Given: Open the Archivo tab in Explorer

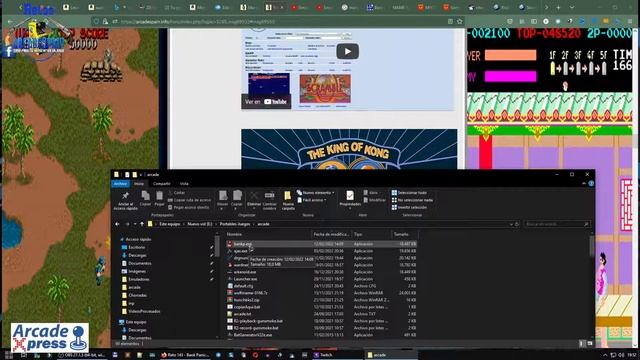Looking at the screenshot, I should coord(120,184).
